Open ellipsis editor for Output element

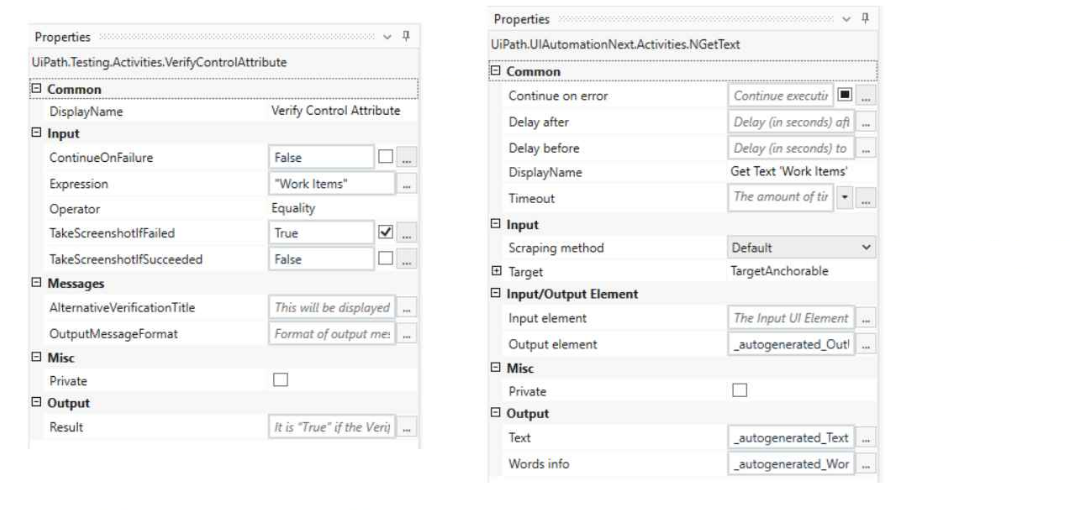(x=866, y=344)
